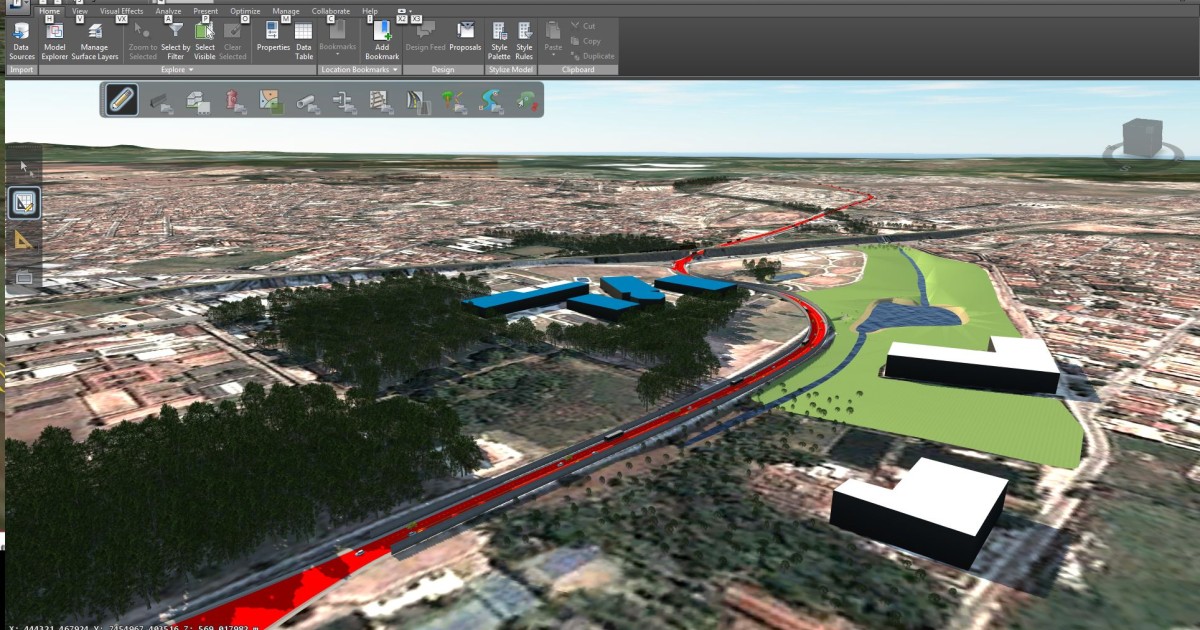Select the City Furniture hydrant creation tool

pyautogui.click(x=231, y=100)
